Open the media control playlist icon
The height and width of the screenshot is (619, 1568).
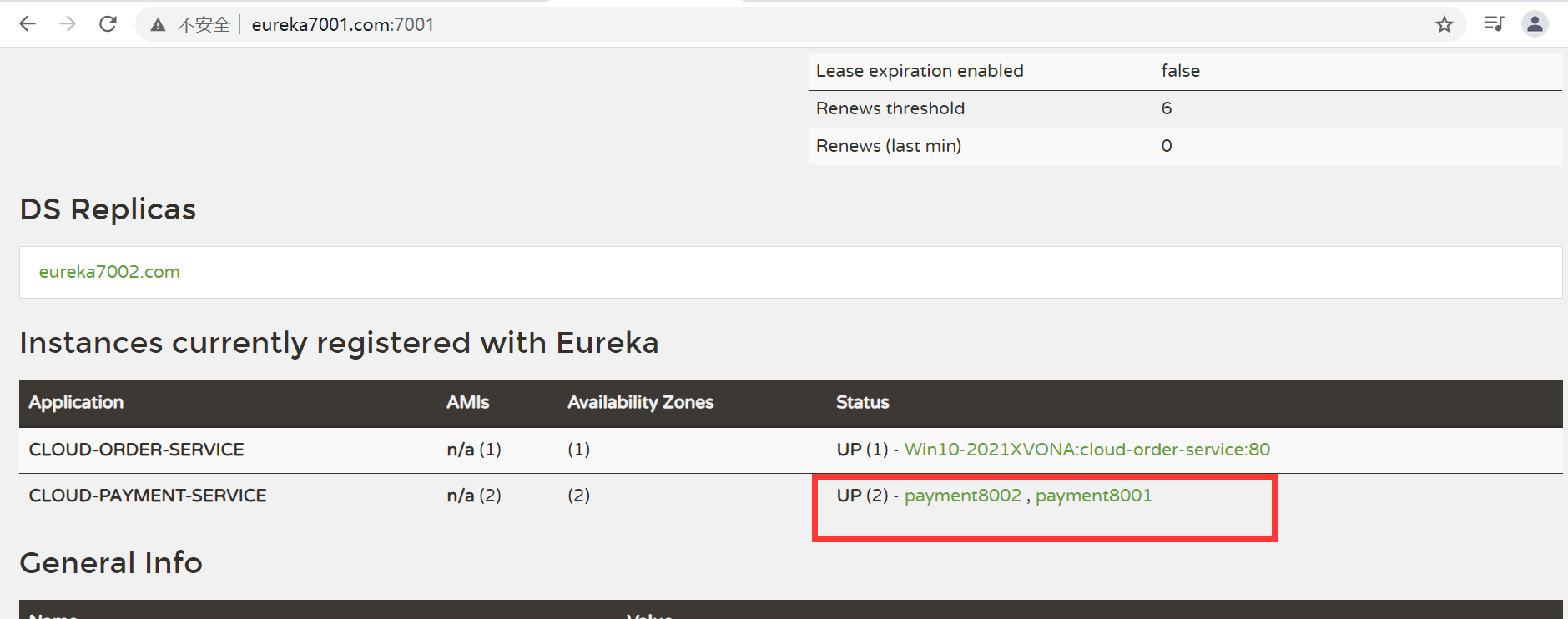[x=1494, y=24]
